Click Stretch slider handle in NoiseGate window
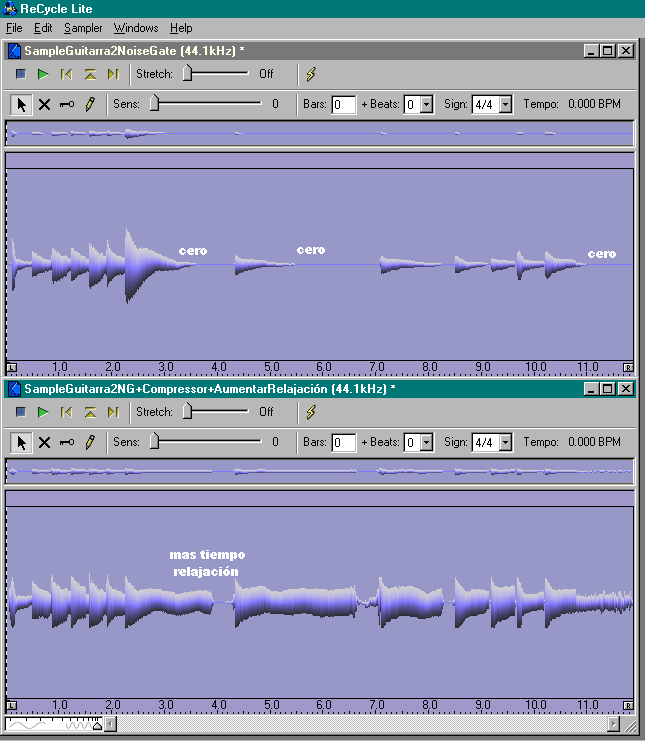Screen dimensions: 645x742 point(187,73)
